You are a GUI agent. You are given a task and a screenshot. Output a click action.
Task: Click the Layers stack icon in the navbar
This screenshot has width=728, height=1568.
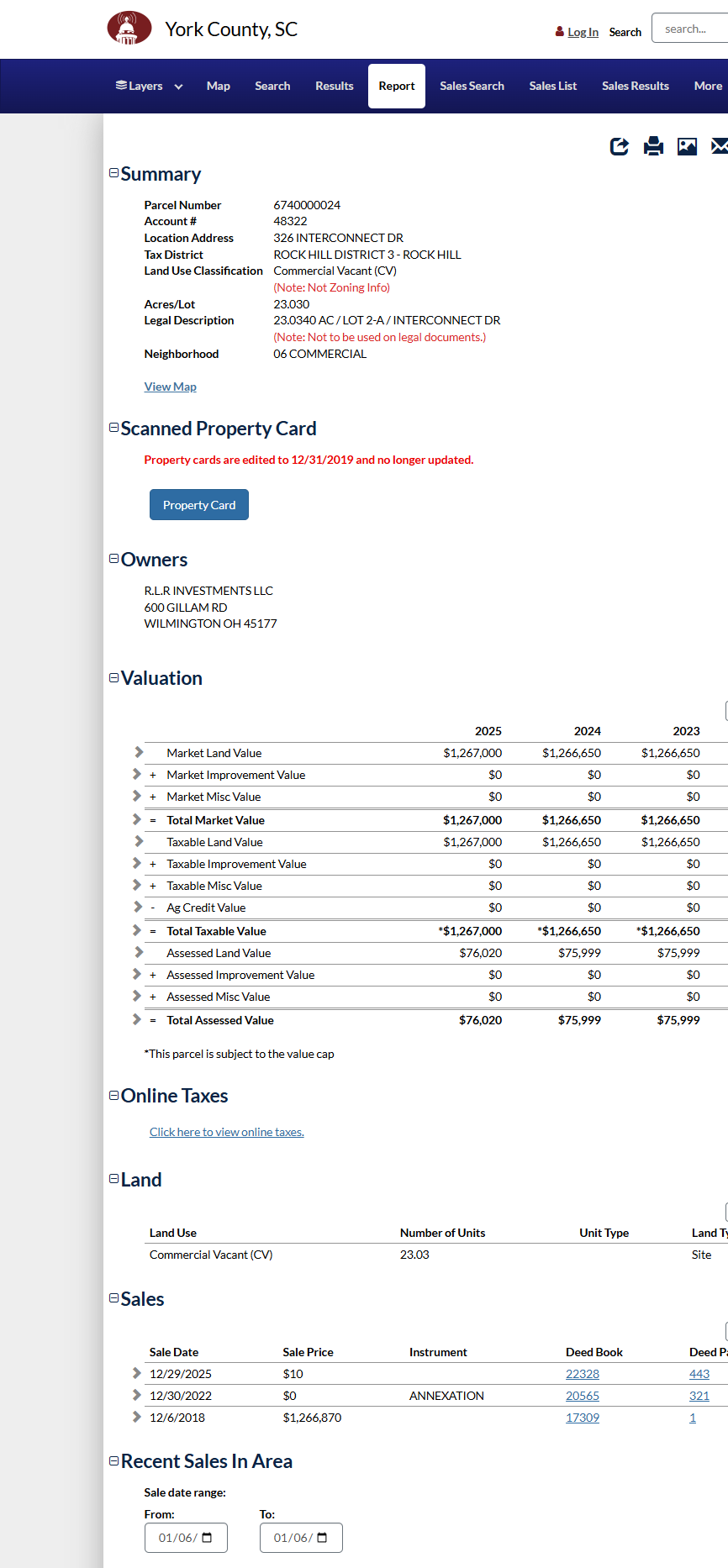point(122,86)
